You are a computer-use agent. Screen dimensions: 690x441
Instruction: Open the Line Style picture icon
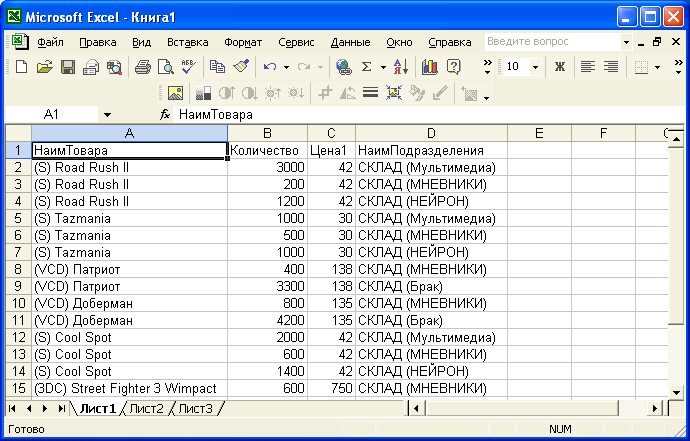point(371,93)
